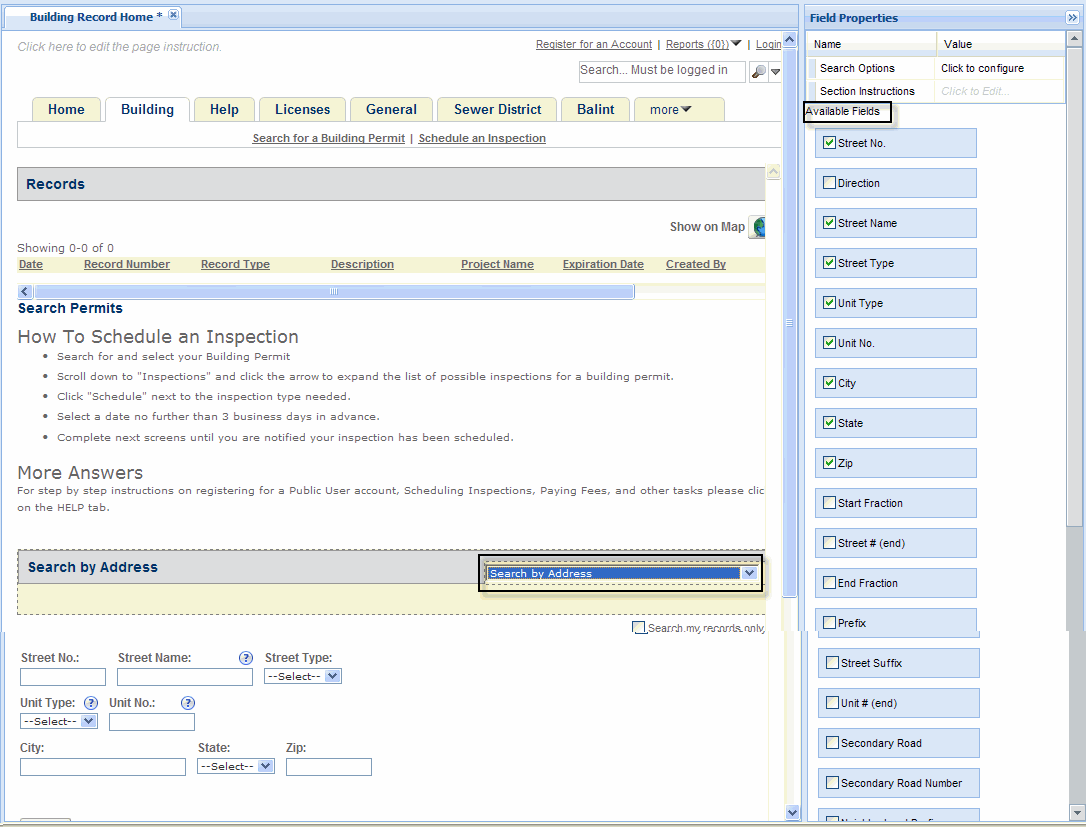Uncheck the Street Name field checkbox
This screenshot has width=1086, height=827.
pos(829,223)
